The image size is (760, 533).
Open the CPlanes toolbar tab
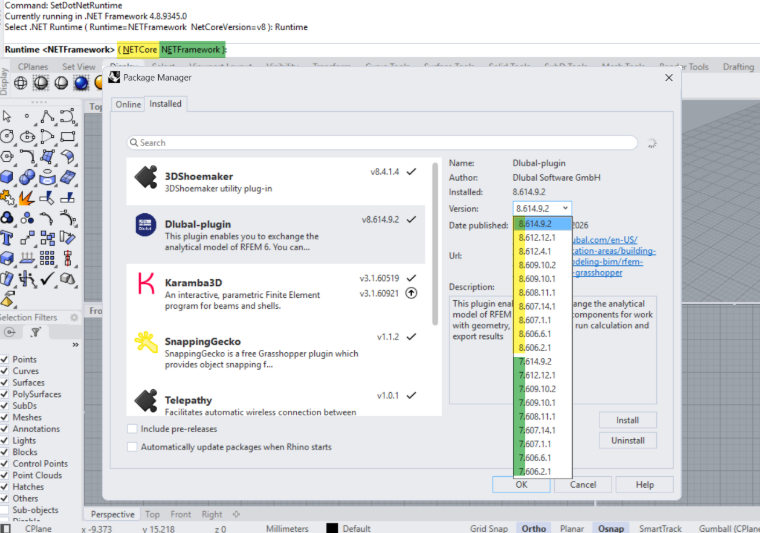tap(33, 67)
